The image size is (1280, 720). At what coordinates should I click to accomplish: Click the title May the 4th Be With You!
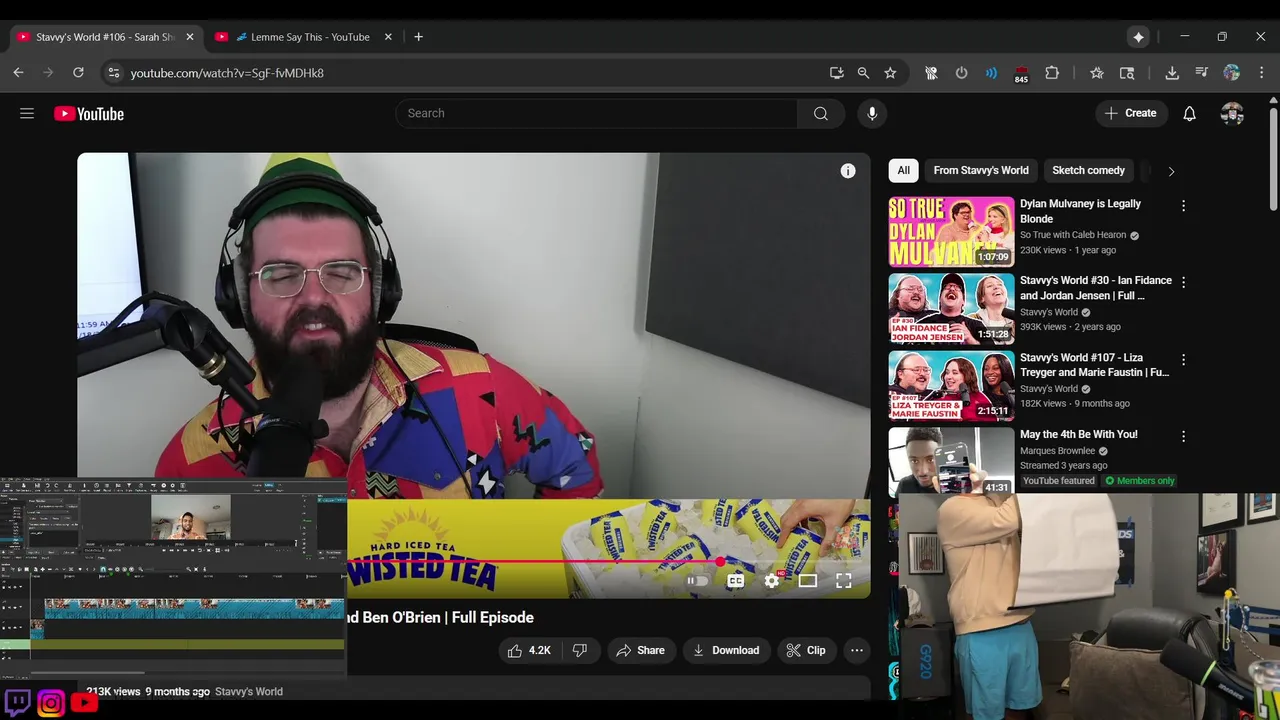[x=1079, y=434]
